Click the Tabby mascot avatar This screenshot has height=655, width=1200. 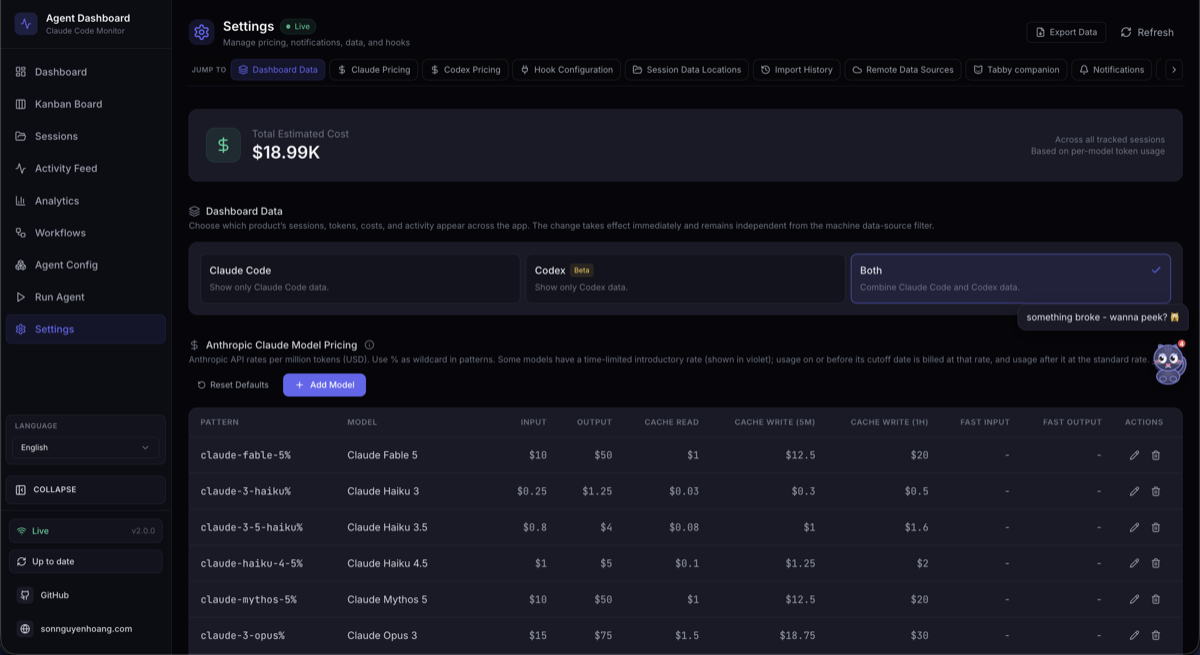point(1169,363)
